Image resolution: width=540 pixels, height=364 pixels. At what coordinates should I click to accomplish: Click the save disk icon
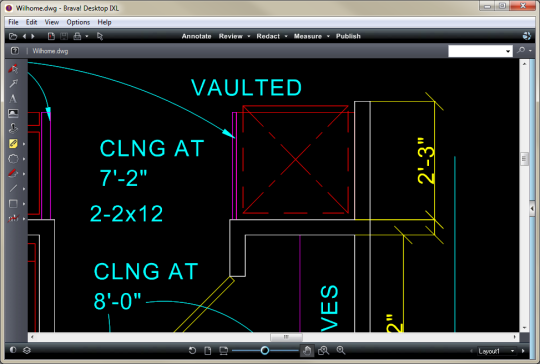(x=64, y=36)
